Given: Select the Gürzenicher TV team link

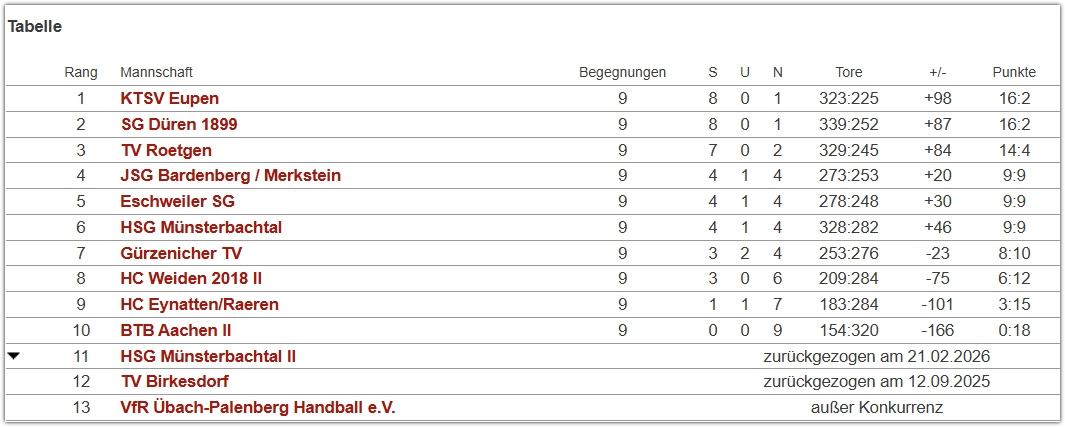Looking at the screenshot, I should click(x=181, y=253).
